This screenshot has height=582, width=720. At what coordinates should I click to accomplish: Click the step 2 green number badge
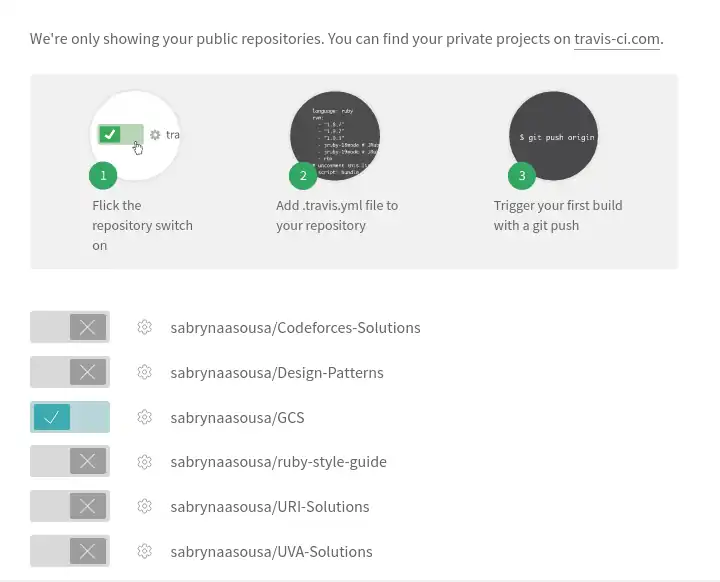[304, 176]
